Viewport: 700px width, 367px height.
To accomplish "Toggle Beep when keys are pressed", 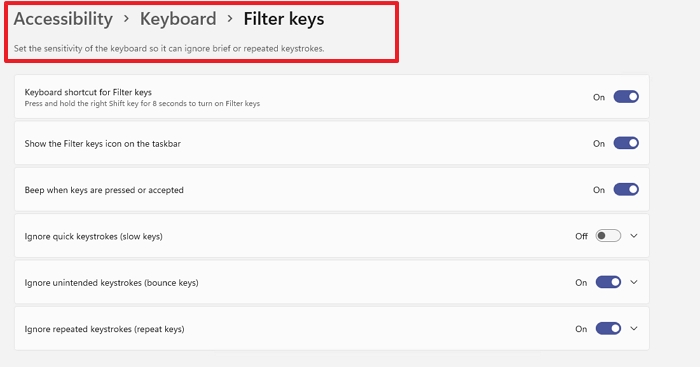I will tap(626, 190).
